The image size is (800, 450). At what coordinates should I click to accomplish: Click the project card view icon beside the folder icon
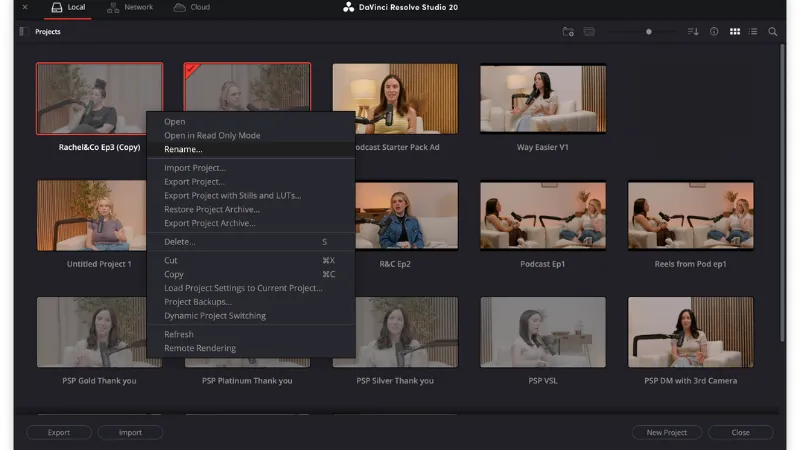tap(589, 32)
